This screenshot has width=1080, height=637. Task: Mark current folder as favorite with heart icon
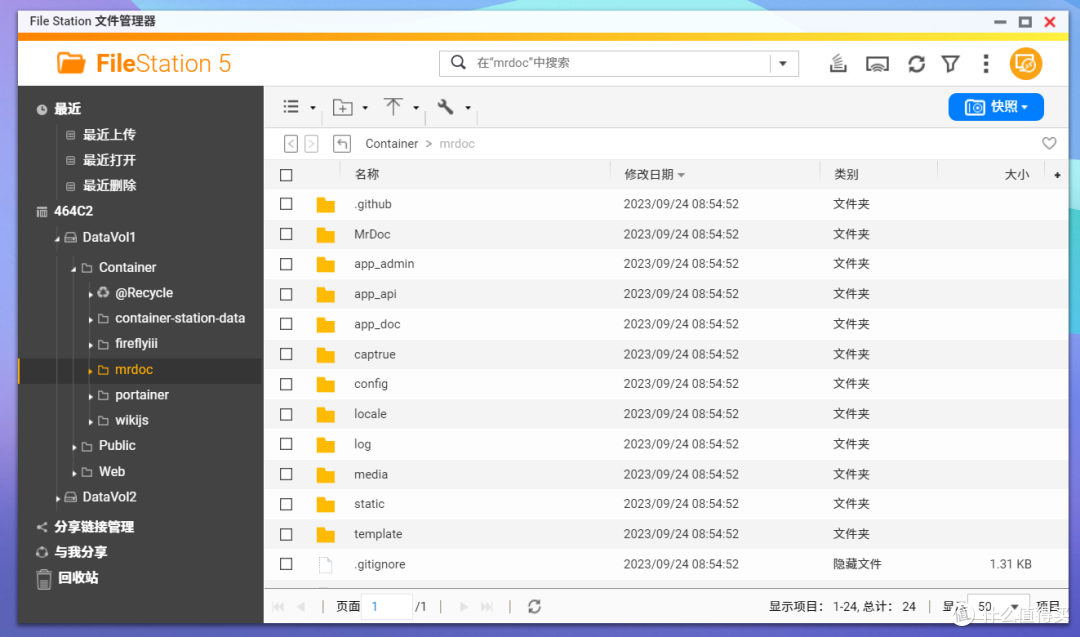click(1049, 143)
